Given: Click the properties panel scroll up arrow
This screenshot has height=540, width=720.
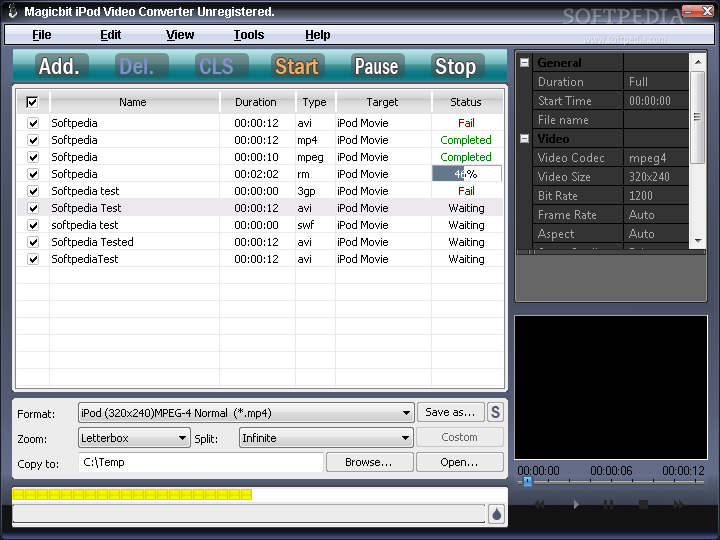Looking at the screenshot, I should [698, 62].
